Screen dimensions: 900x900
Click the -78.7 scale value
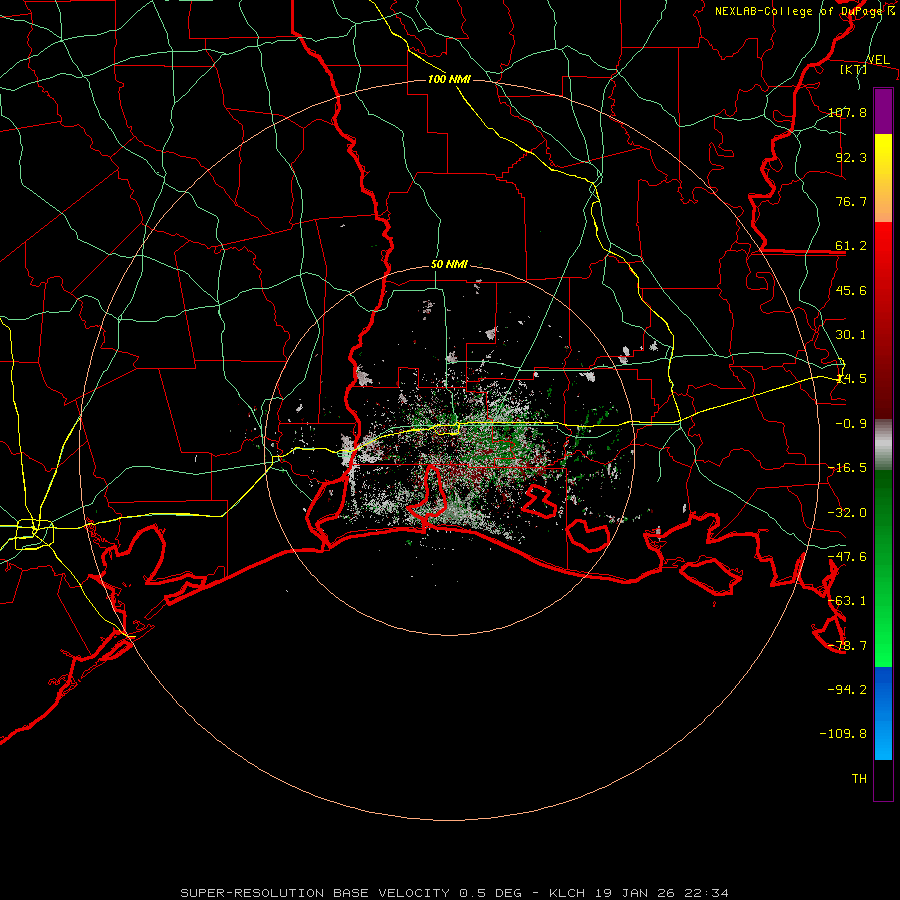point(847,646)
